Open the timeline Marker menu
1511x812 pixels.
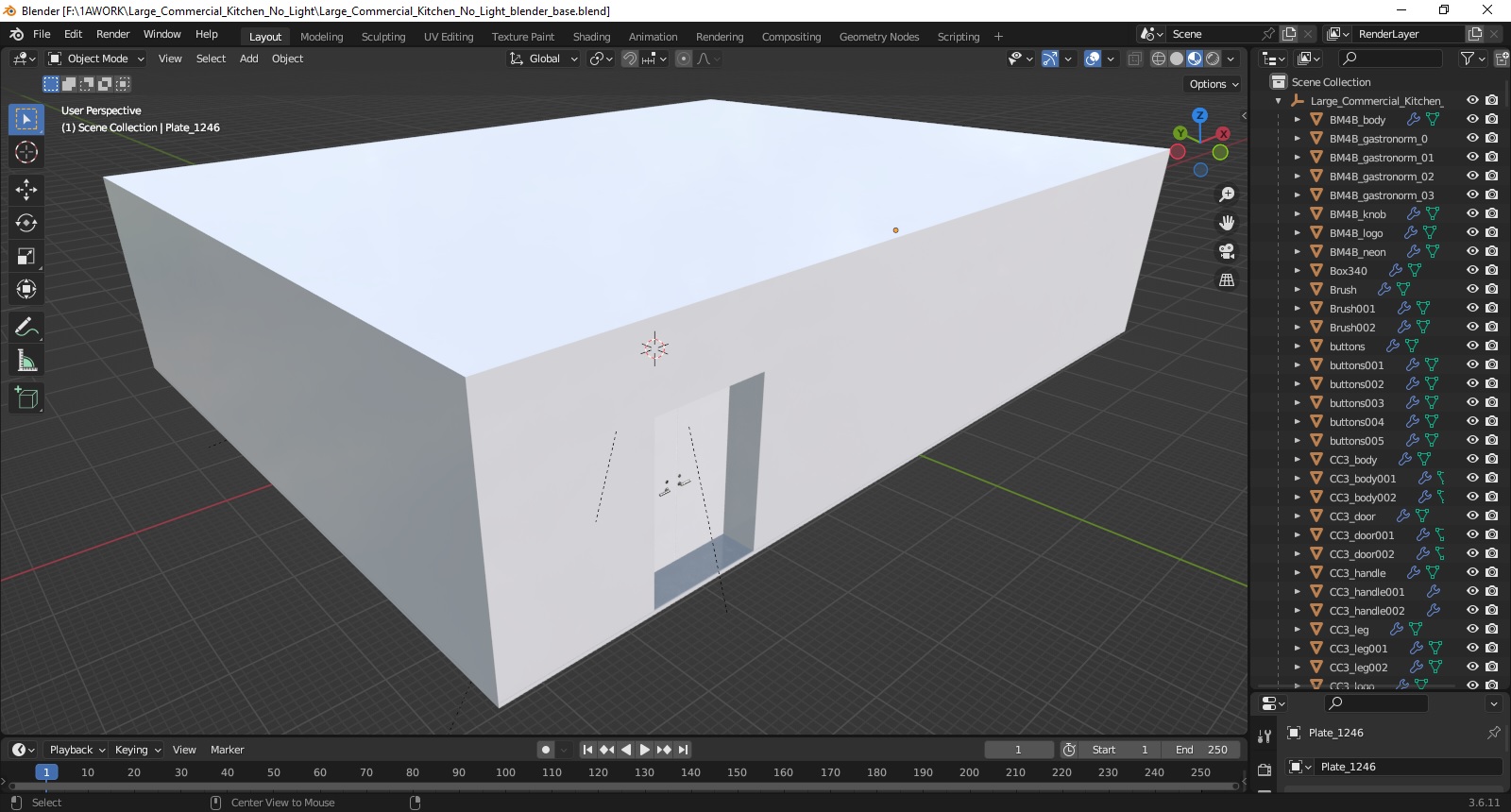227,750
